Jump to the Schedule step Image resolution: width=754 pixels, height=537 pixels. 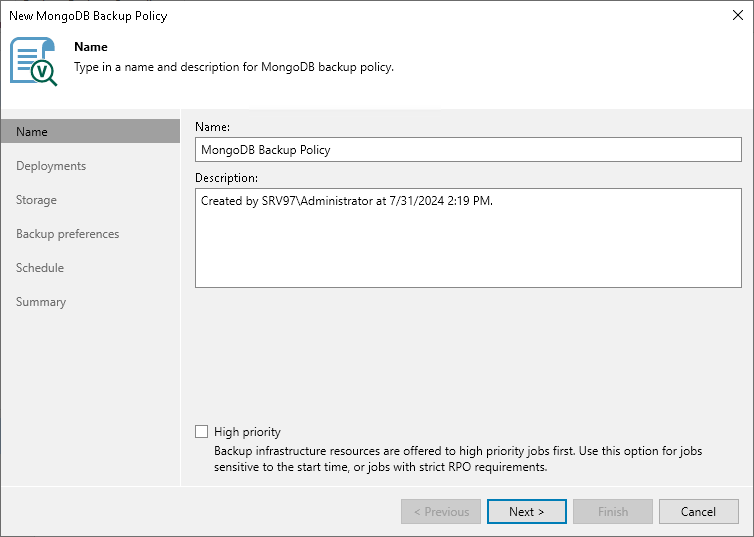[x=40, y=268]
